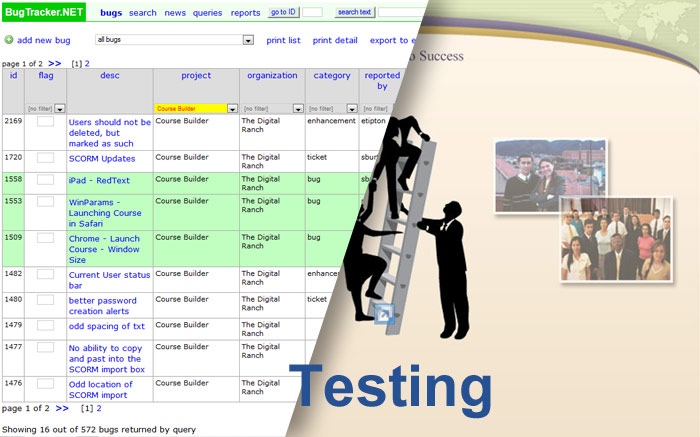Image resolution: width=700 pixels, height=437 pixels.
Task: Click the green add new bug plus icon
Action: pyautogui.click(x=9, y=40)
